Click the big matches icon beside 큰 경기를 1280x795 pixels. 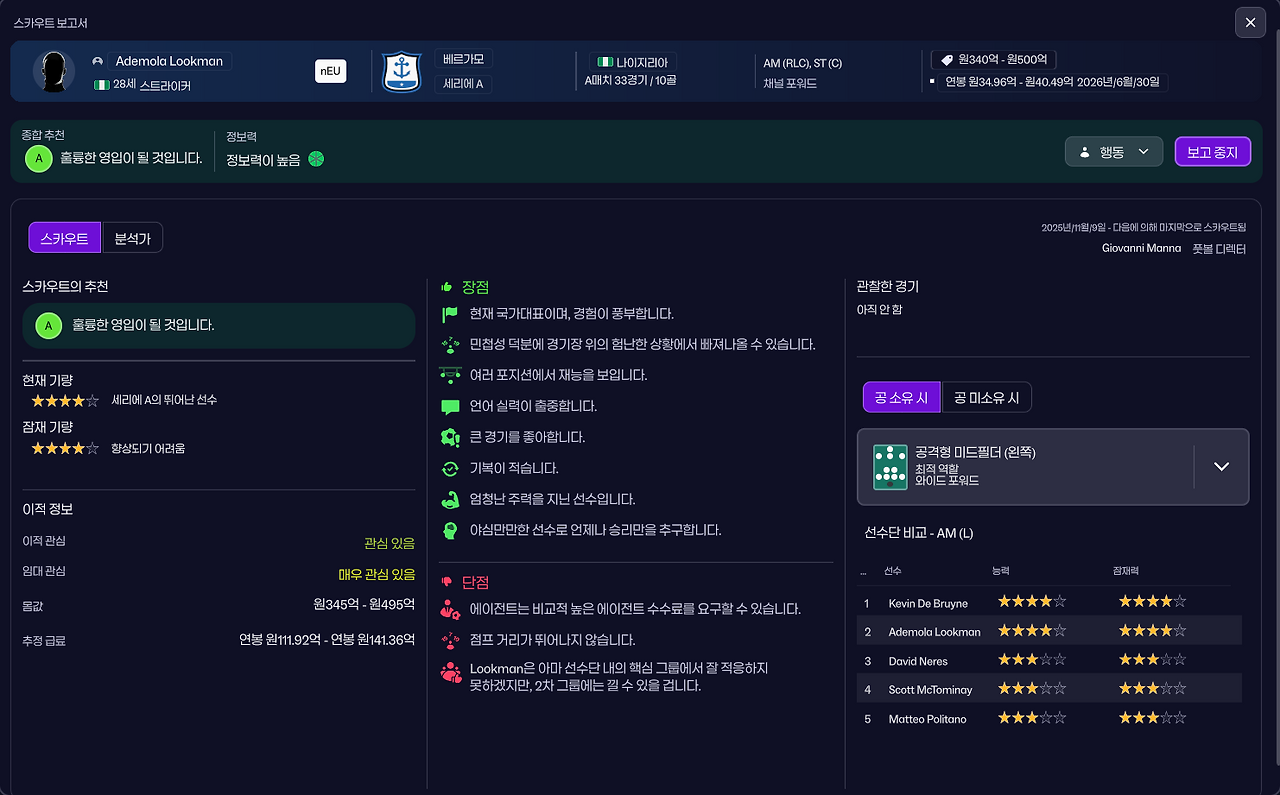450,437
